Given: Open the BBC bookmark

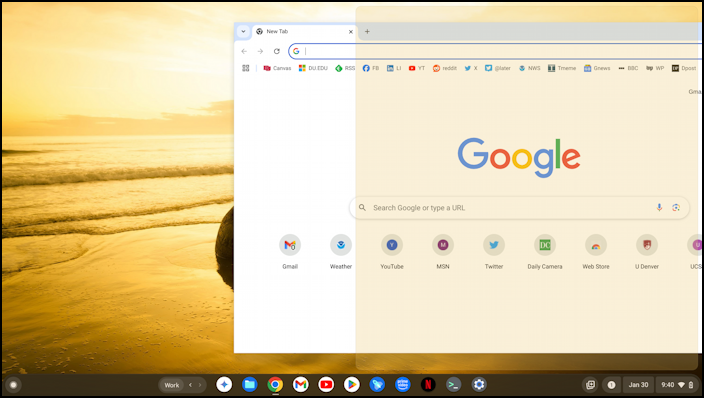Looking at the screenshot, I should [628, 68].
